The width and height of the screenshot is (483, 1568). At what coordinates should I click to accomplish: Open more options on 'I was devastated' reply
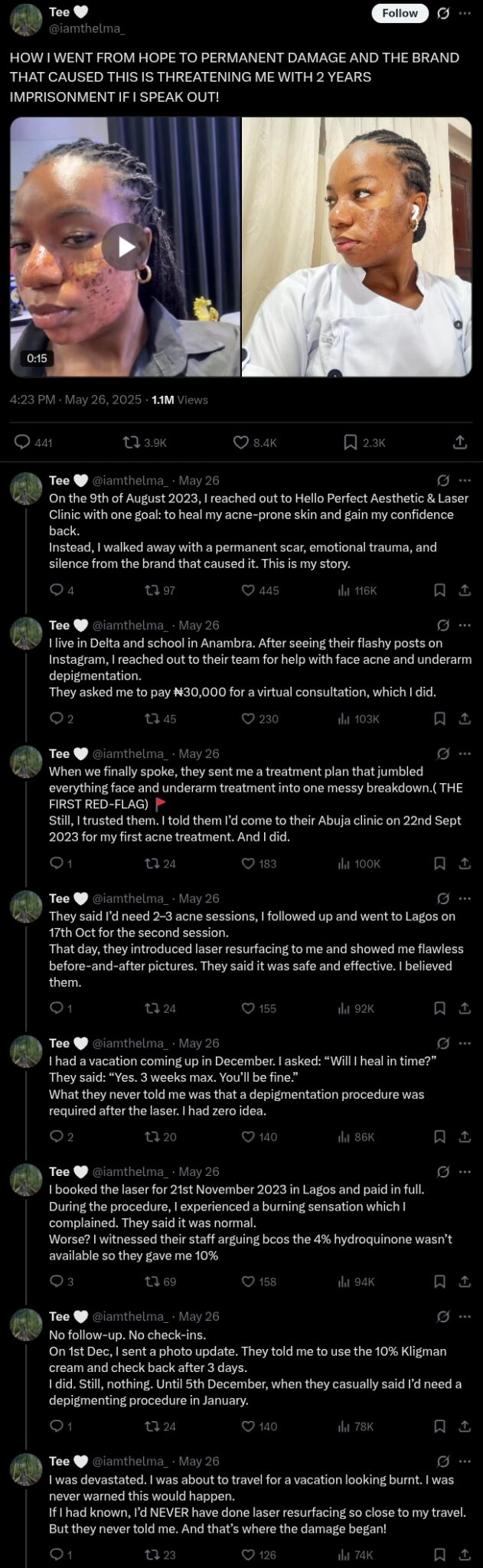click(465, 1462)
